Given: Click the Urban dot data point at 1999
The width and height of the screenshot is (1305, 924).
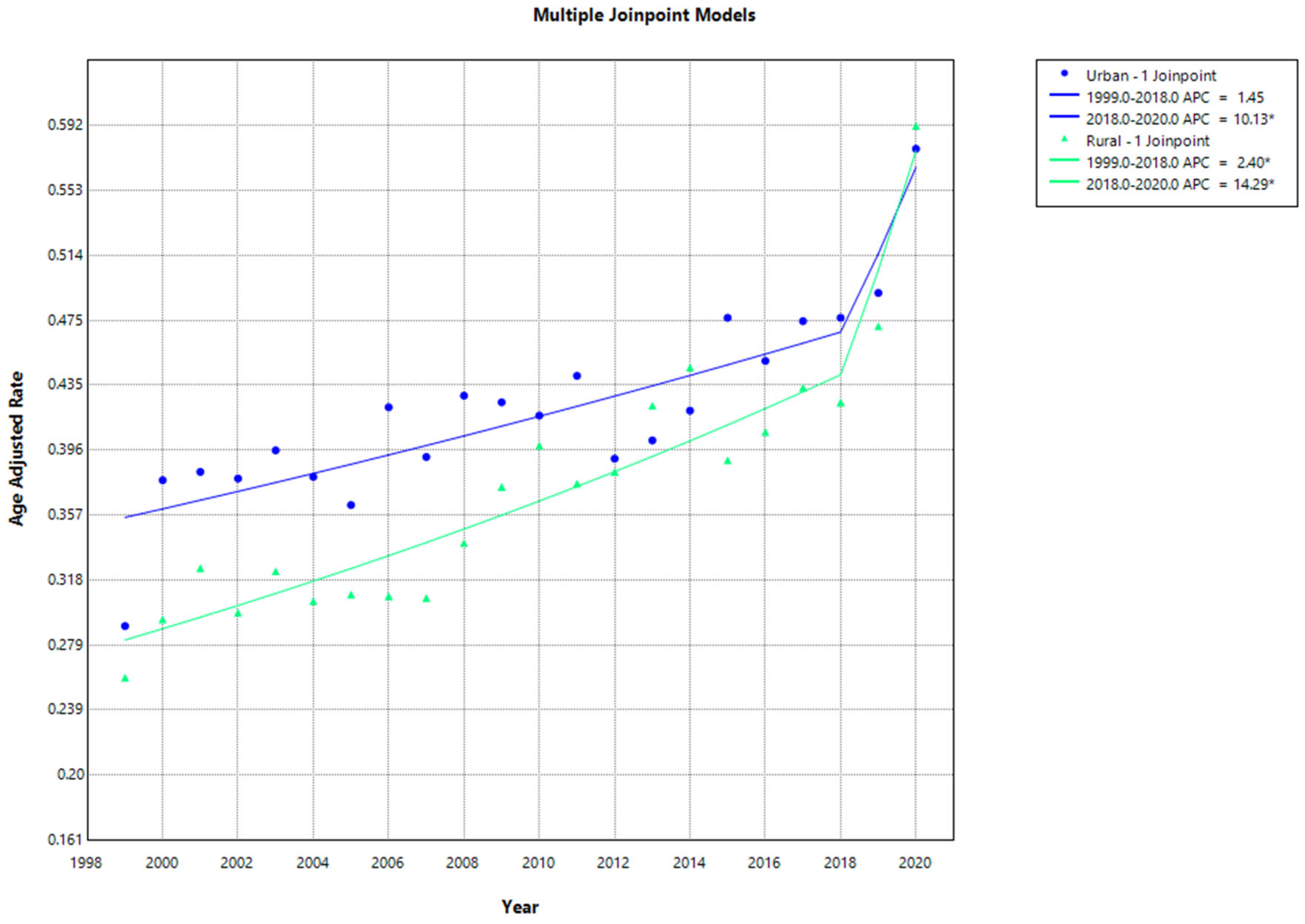Looking at the screenshot, I should 125,626.
